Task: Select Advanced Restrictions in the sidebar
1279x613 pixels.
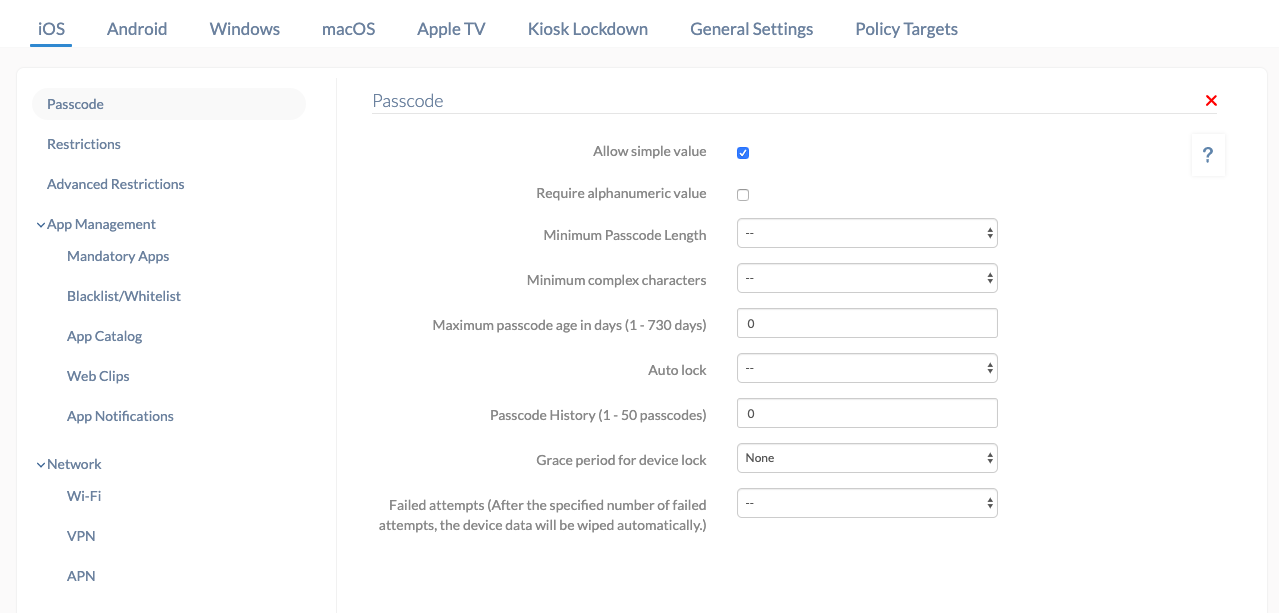Action: [116, 184]
